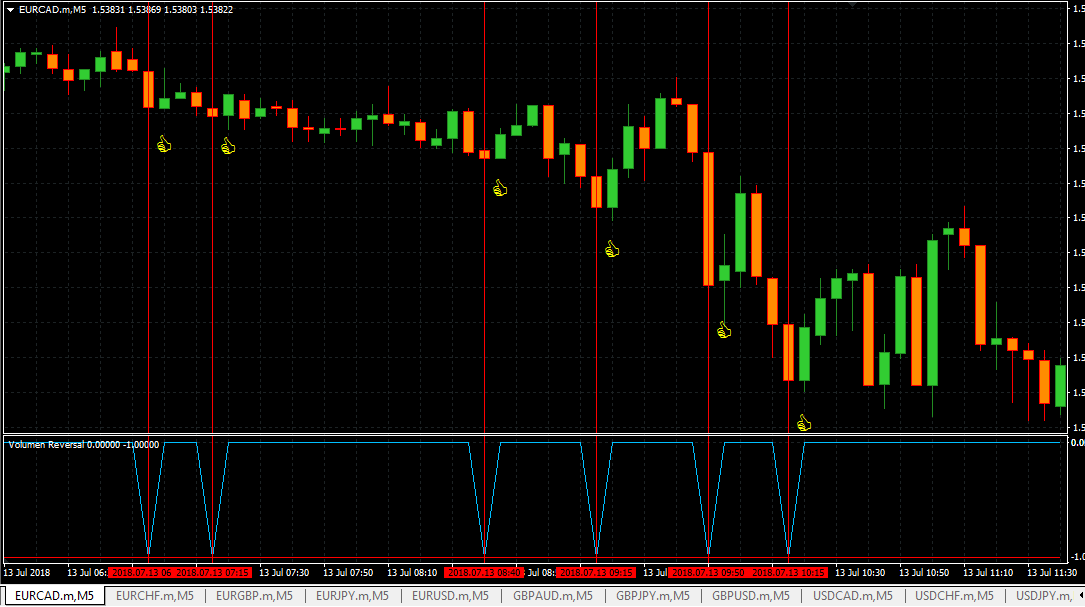Click the thumbs-up marker near the 09:15 line
Screen dimensions: 1085x607
point(612,248)
